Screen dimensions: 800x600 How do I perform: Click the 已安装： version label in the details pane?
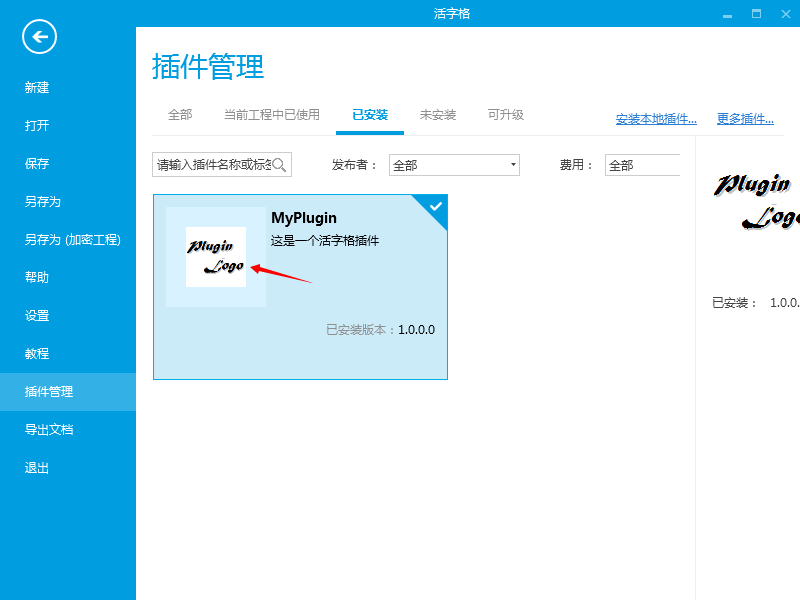click(735, 303)
